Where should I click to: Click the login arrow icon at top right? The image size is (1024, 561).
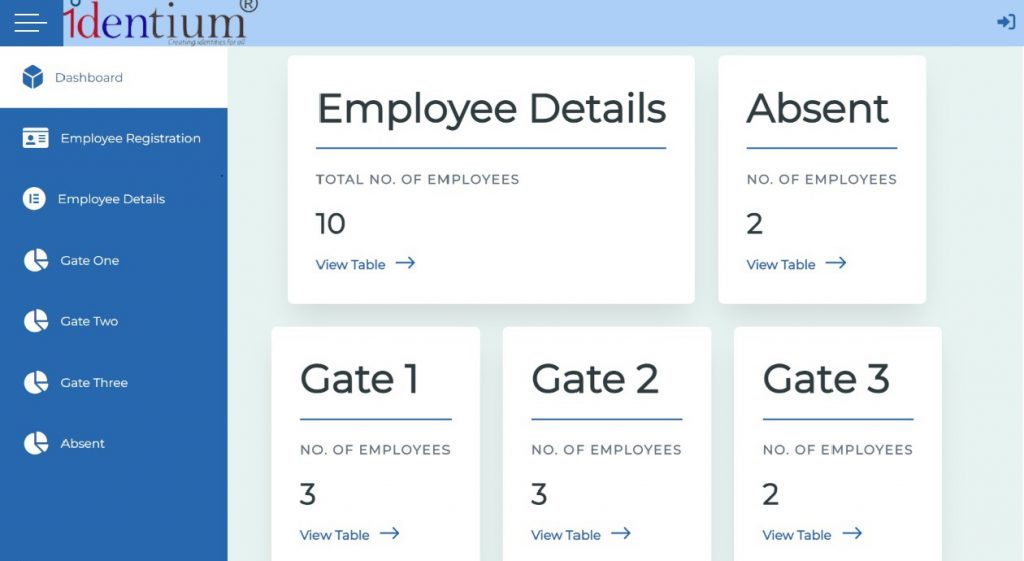[1006, 22]
